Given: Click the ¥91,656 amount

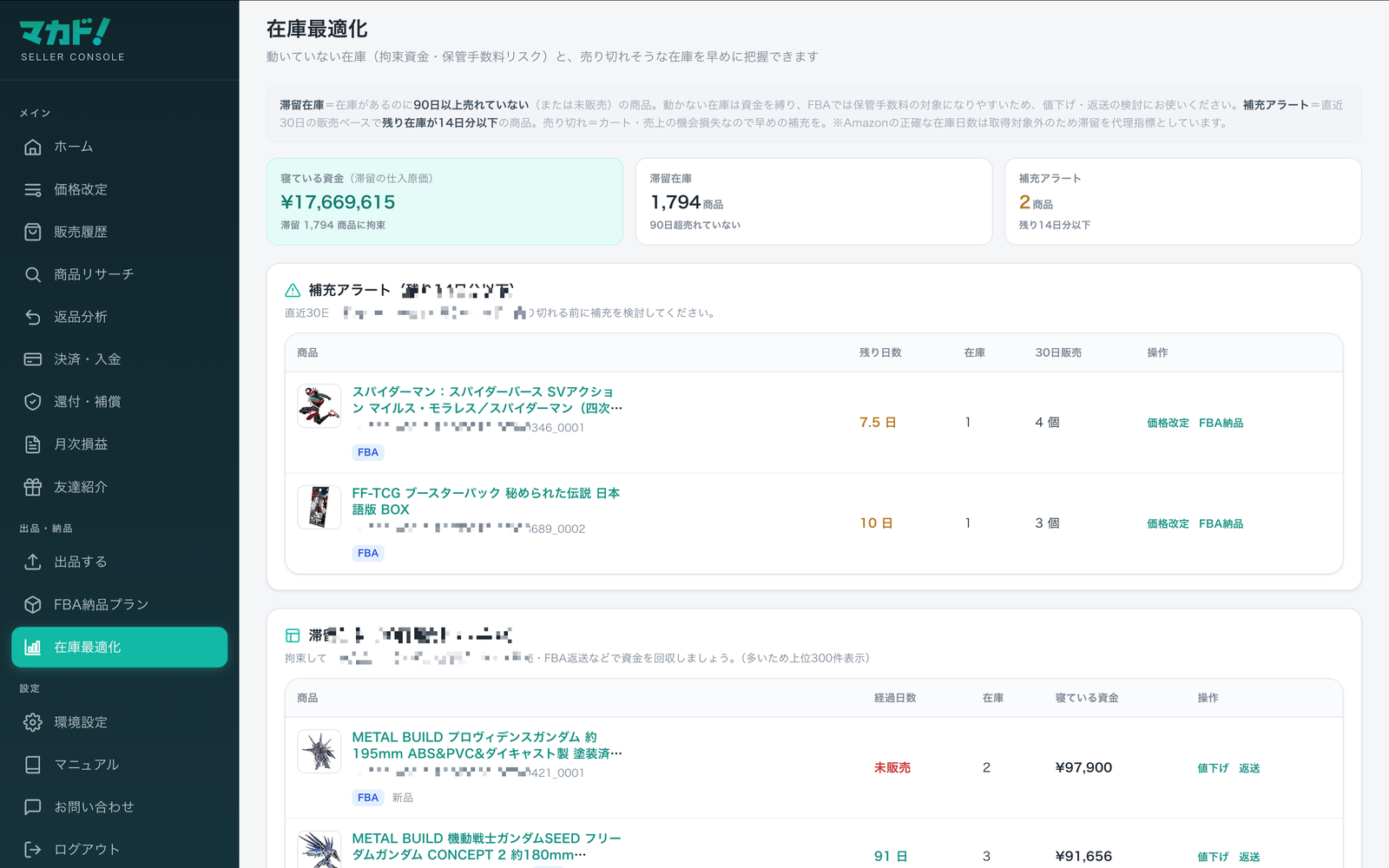Looking at the screenshot, I should pyautogui.click(x=1083, y=856).
